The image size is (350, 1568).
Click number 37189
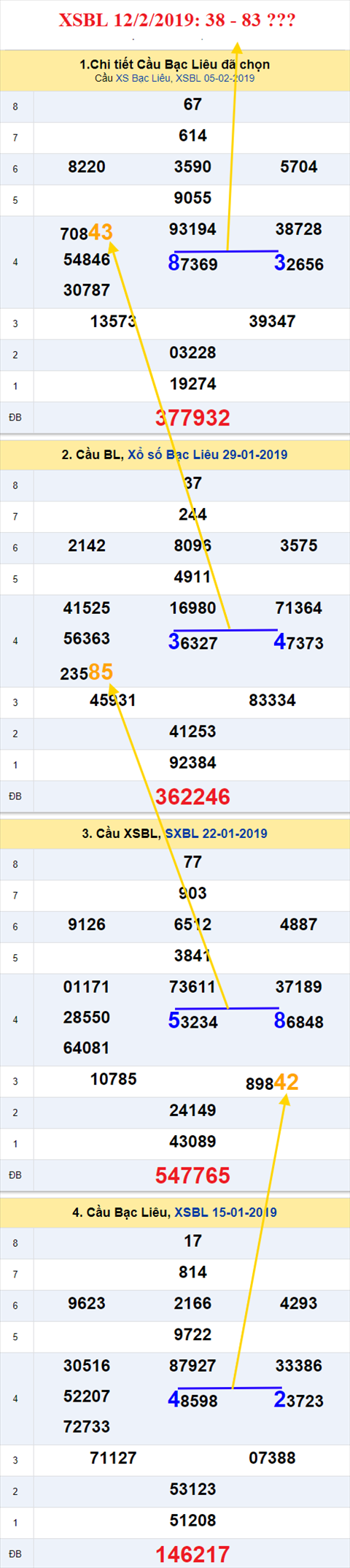point(299,987)
